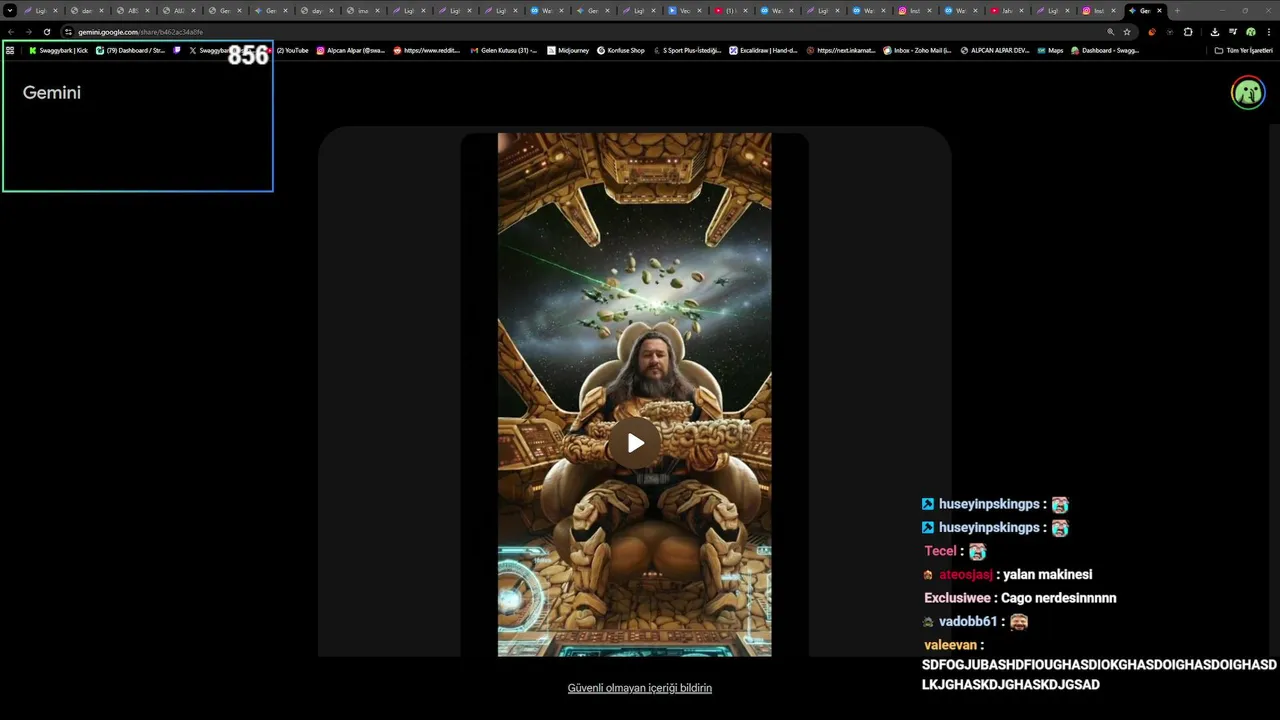Open the 'Alpcan Alpar (@swa...' Instagram bookmark

click(350, 50)
